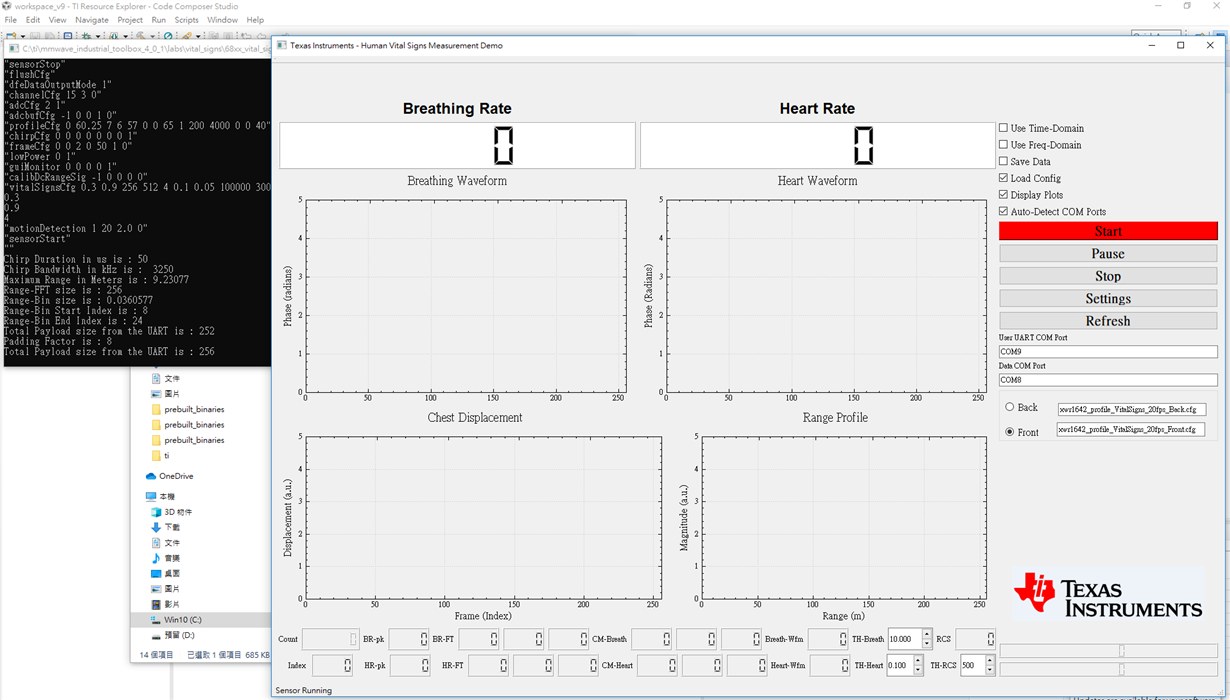Enable the Use Freq-Domain checkbox
The image size is (1230, 700).
(x=1003, y=145)
